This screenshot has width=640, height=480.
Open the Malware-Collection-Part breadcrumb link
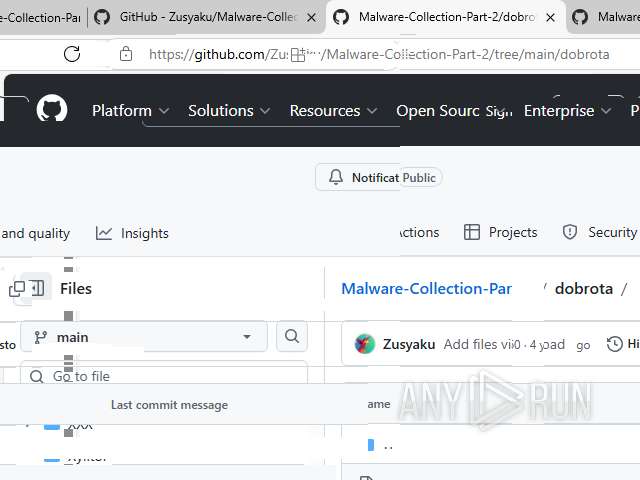(426, 289)
